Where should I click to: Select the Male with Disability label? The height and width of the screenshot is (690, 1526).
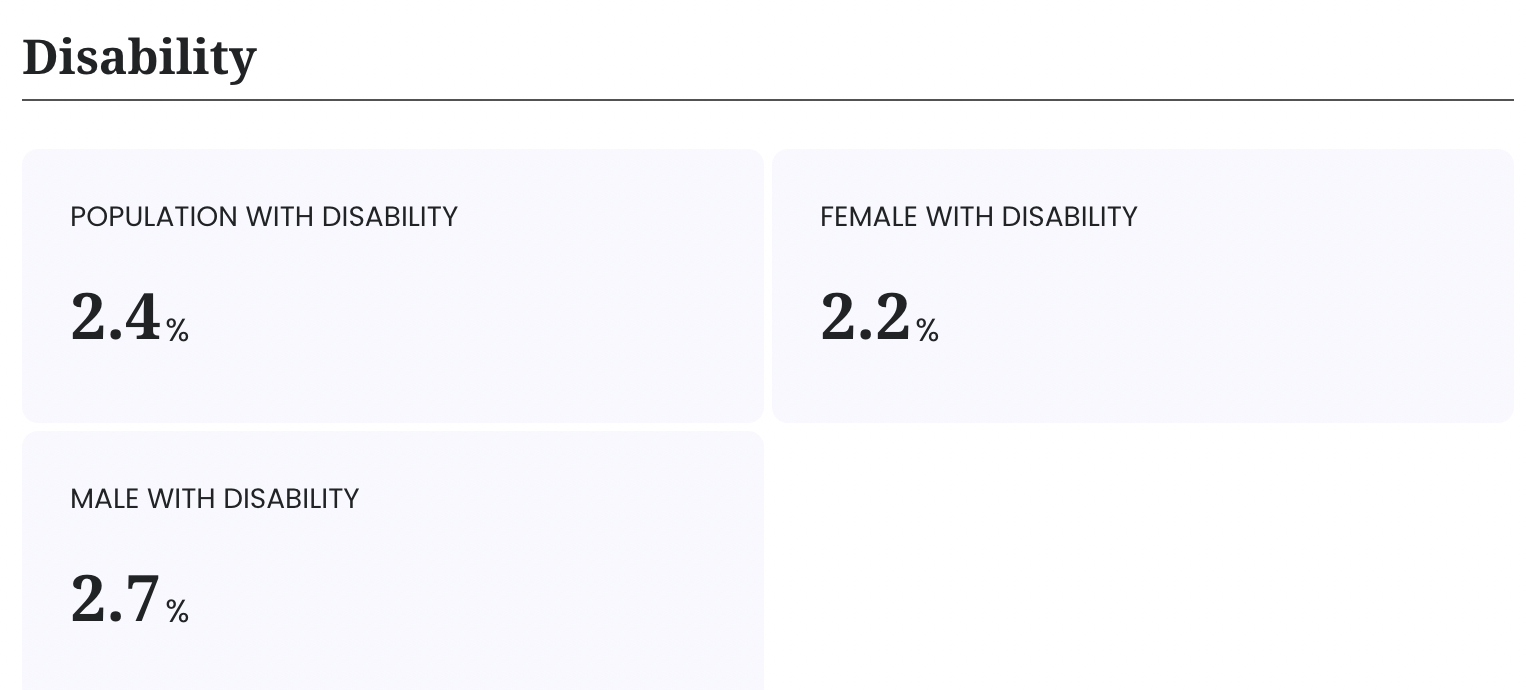(x=214, y=499)
